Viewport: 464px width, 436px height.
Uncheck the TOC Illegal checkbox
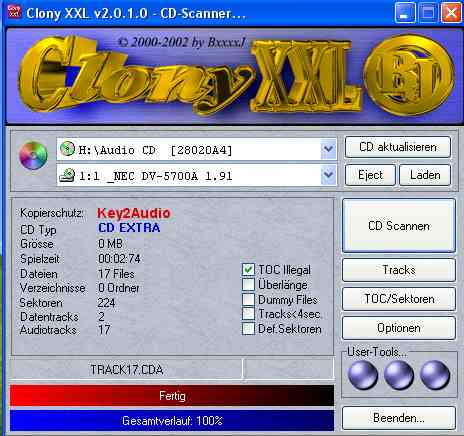click(248, 269)
